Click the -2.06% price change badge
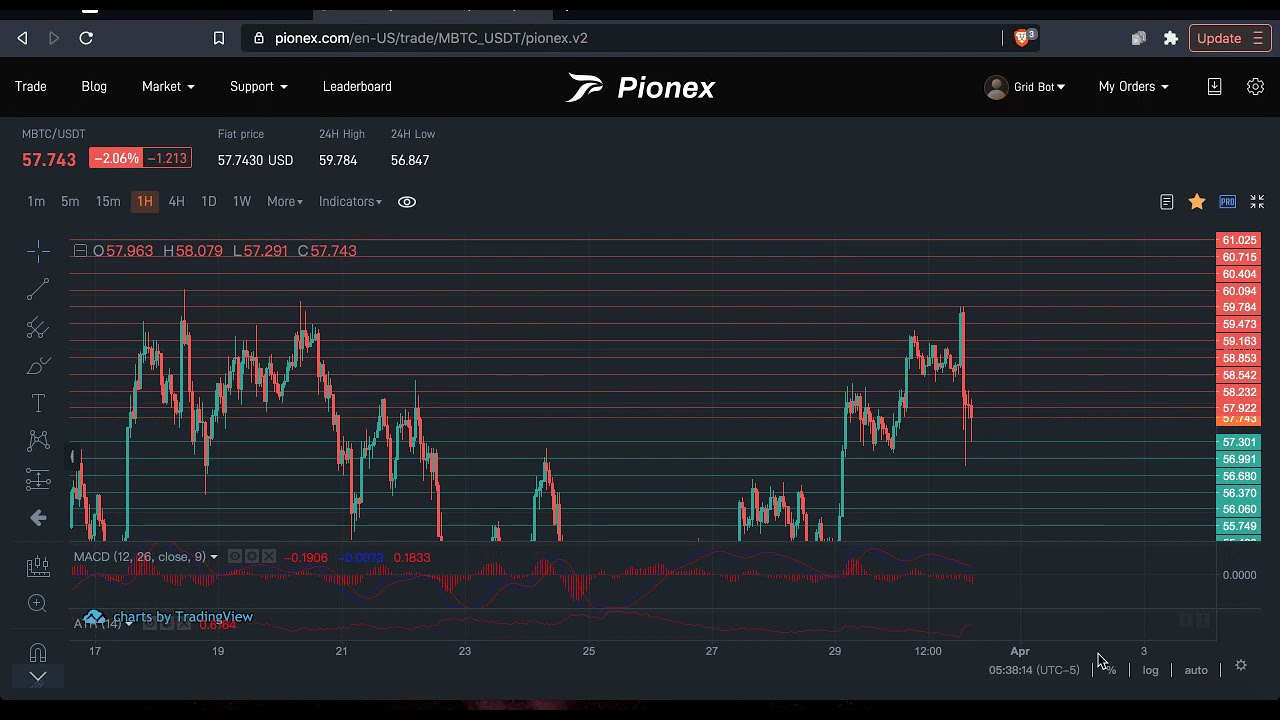This screenshot has height=720, width=1280. click(116, 159)
